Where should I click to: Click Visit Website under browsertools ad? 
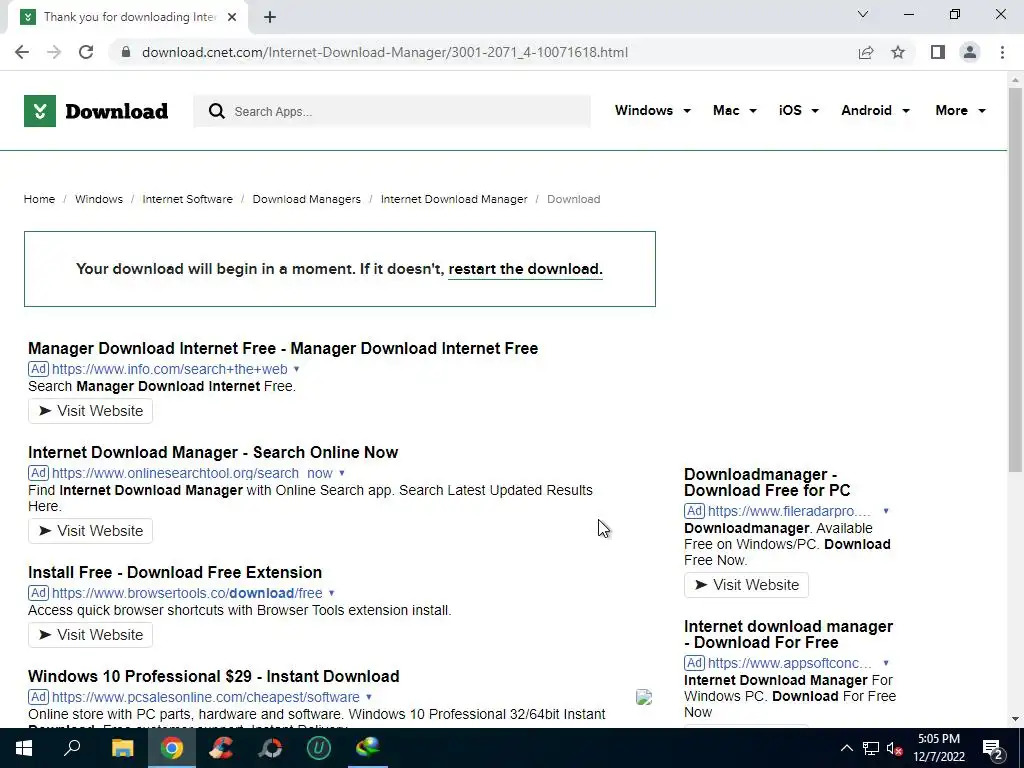click(90, 635)
